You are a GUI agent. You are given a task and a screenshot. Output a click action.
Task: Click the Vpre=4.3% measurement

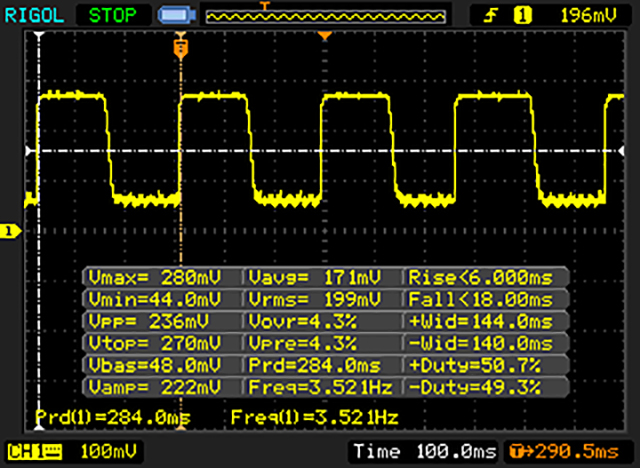302,344
